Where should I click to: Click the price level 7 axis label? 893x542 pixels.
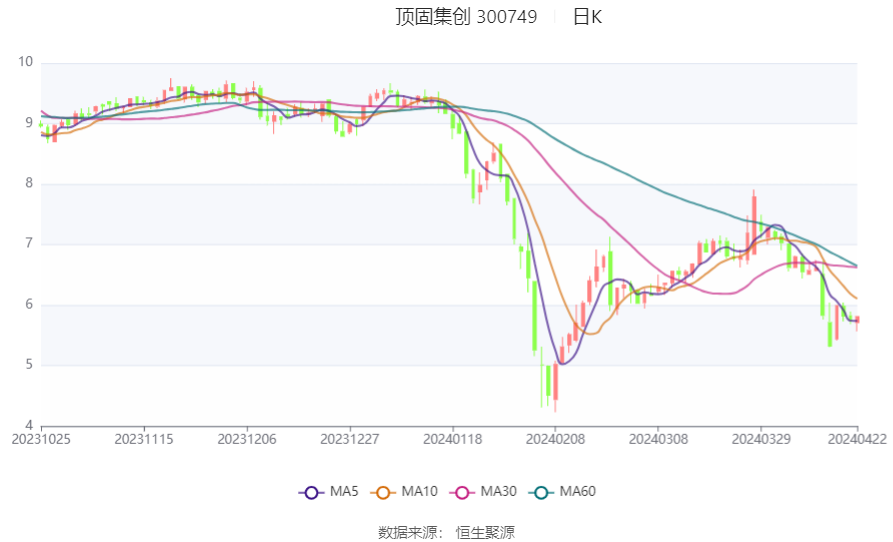[28, 244]
